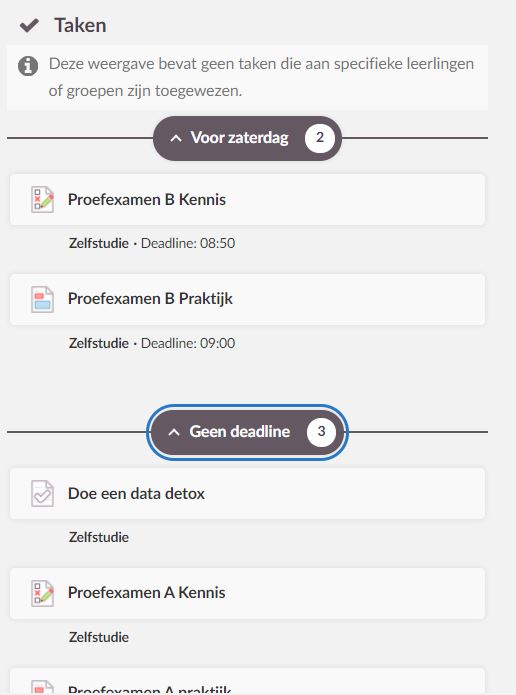Open the Proefexamen A Kennis task
Screen dimensions: 516x695
click(x=247, y=593)
